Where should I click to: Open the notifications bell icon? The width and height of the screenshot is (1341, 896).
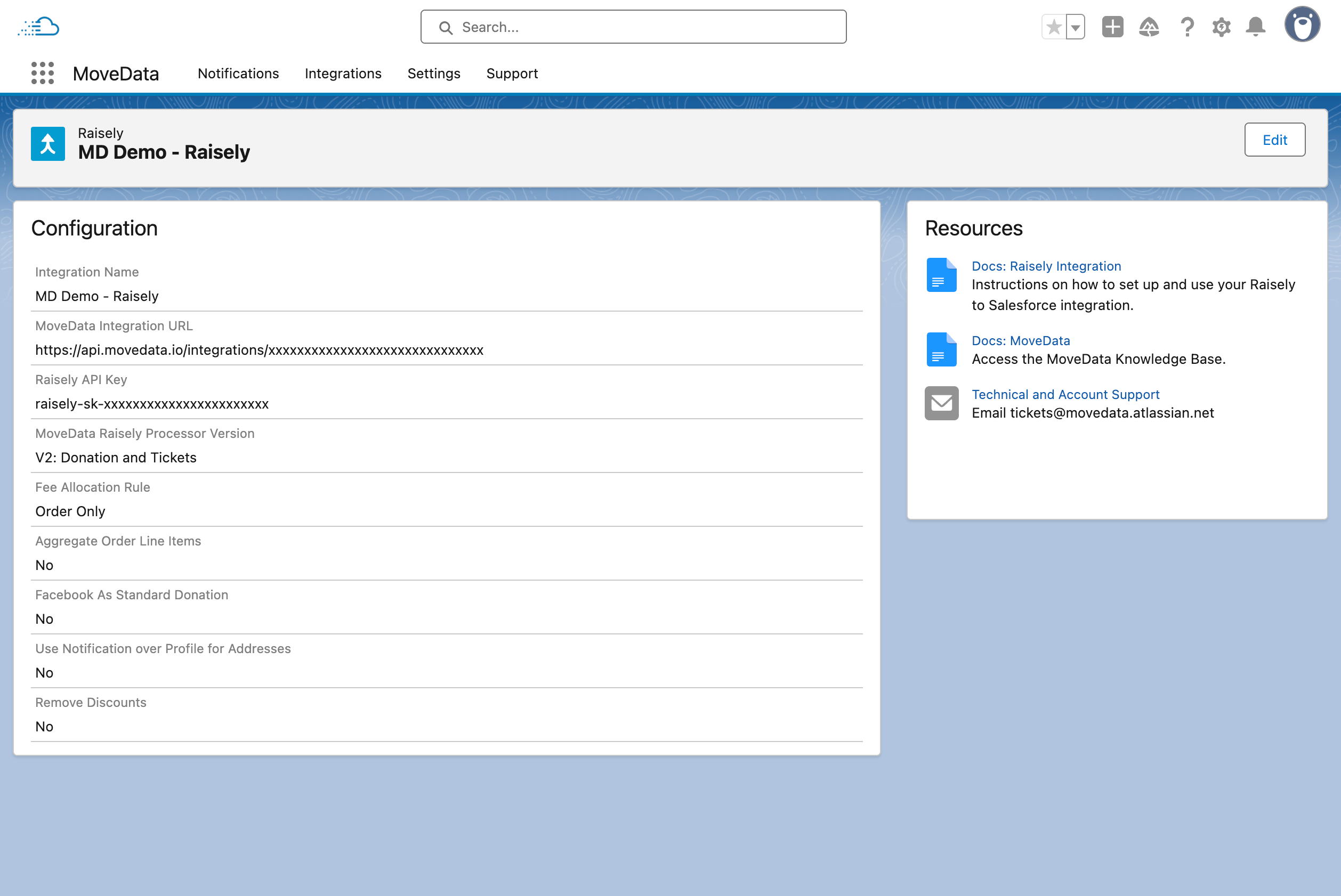point(1255,27)
